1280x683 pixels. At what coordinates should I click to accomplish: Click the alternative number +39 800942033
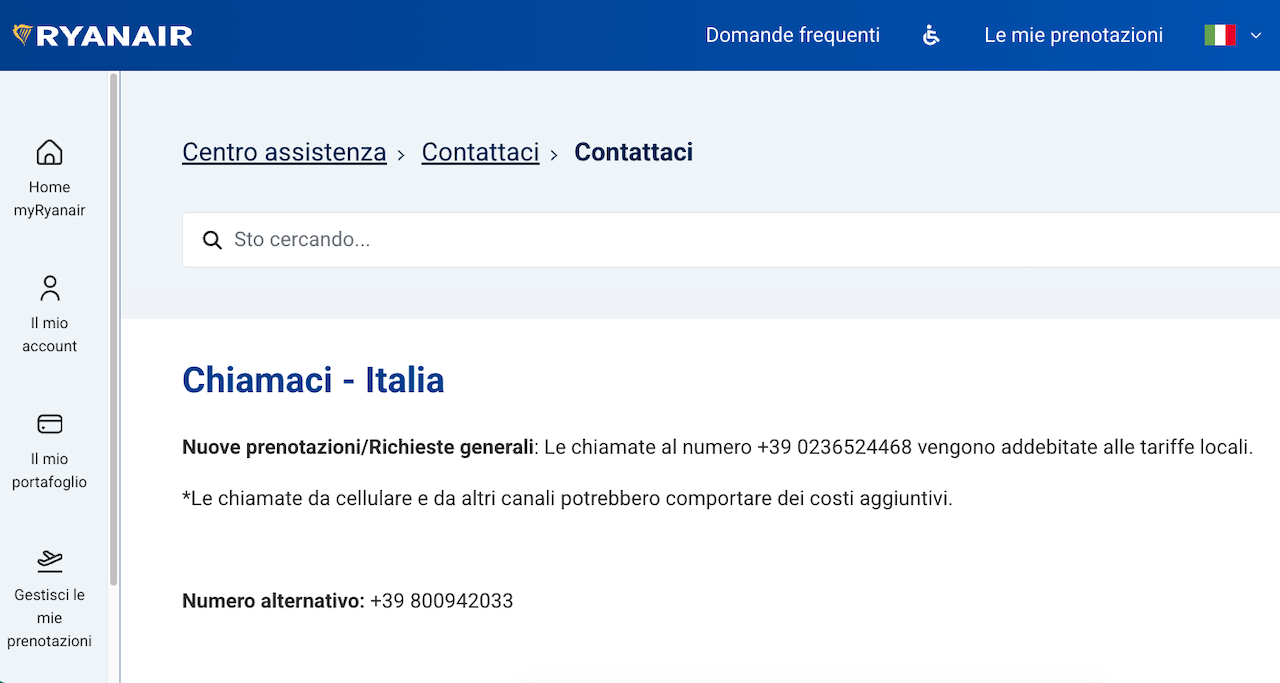click(441, 601)
